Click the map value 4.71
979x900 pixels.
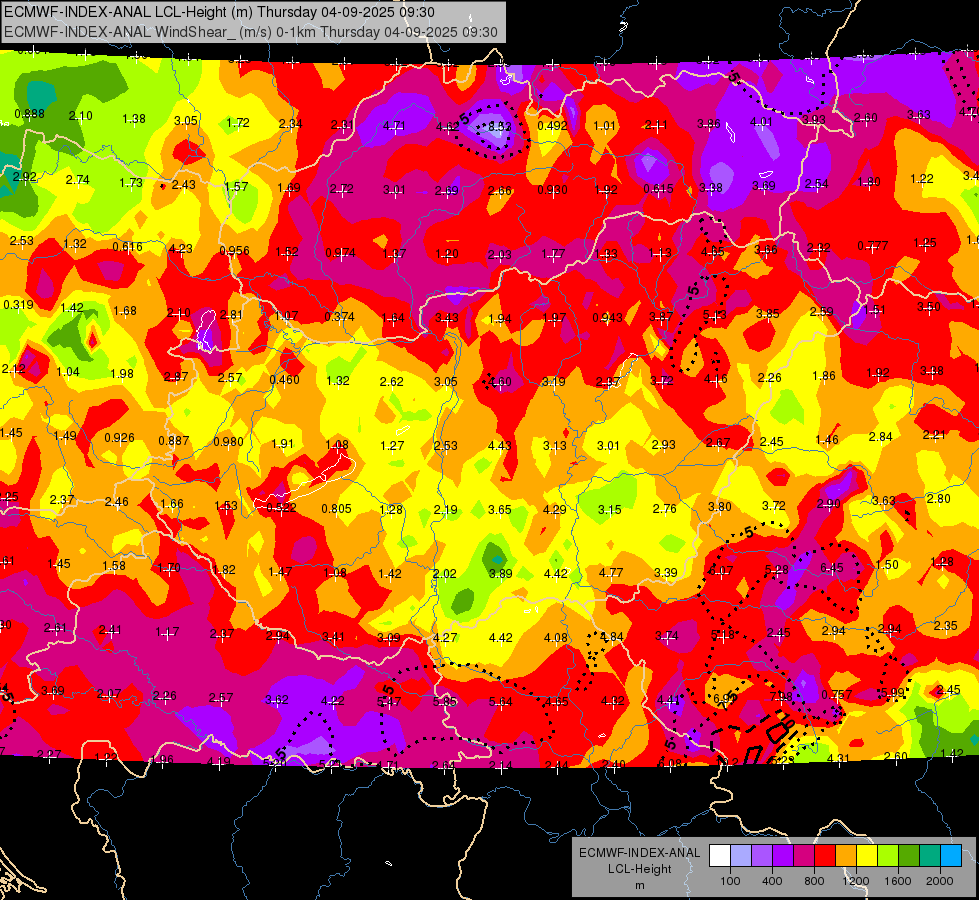point(394,126)
